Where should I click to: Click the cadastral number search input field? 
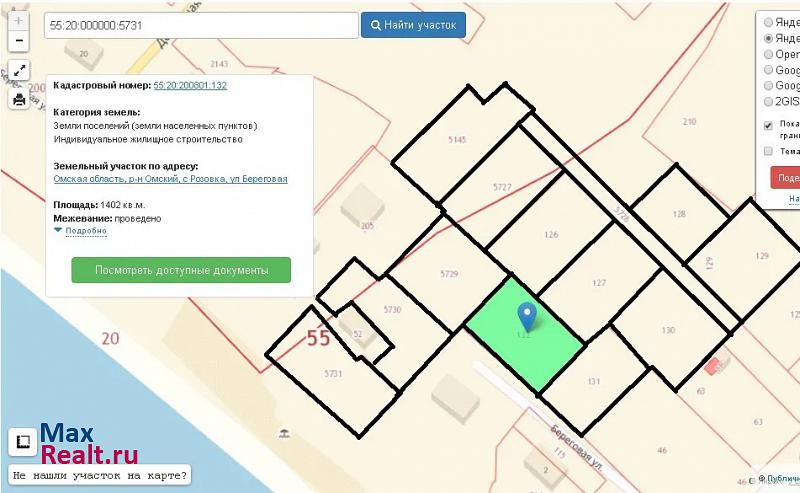tap(200, 25)
